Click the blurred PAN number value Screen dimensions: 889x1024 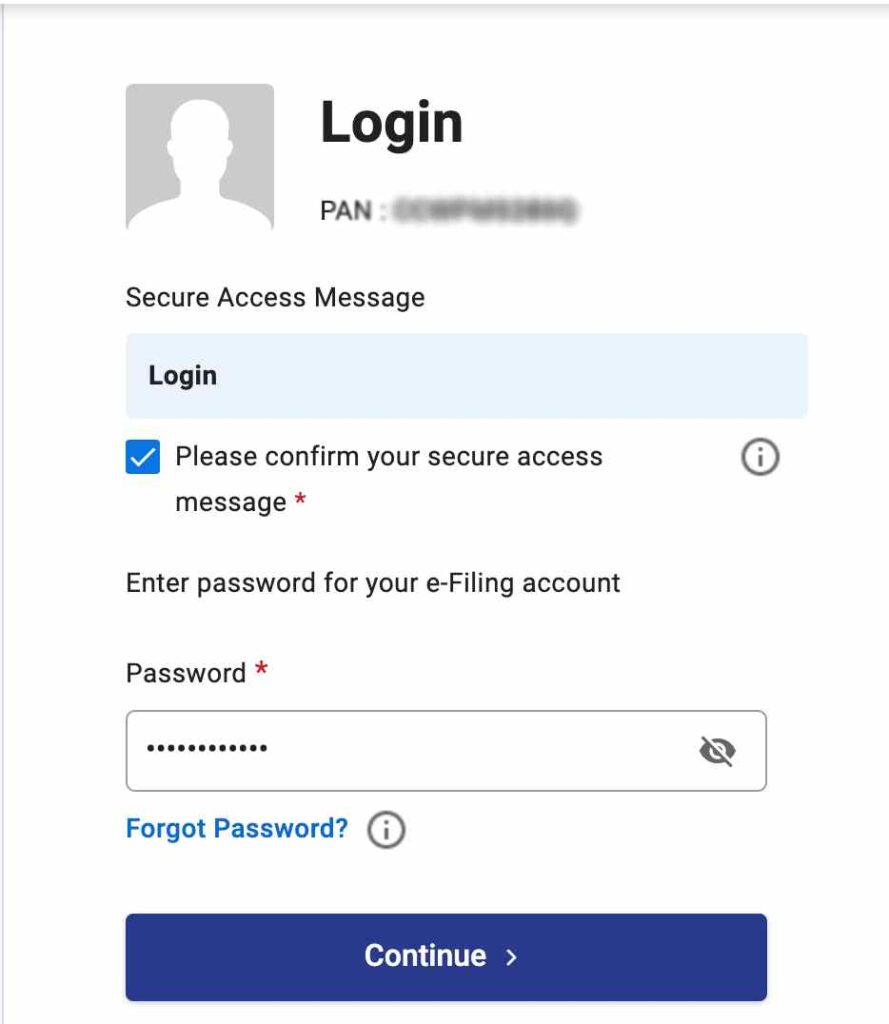point(486,211)
